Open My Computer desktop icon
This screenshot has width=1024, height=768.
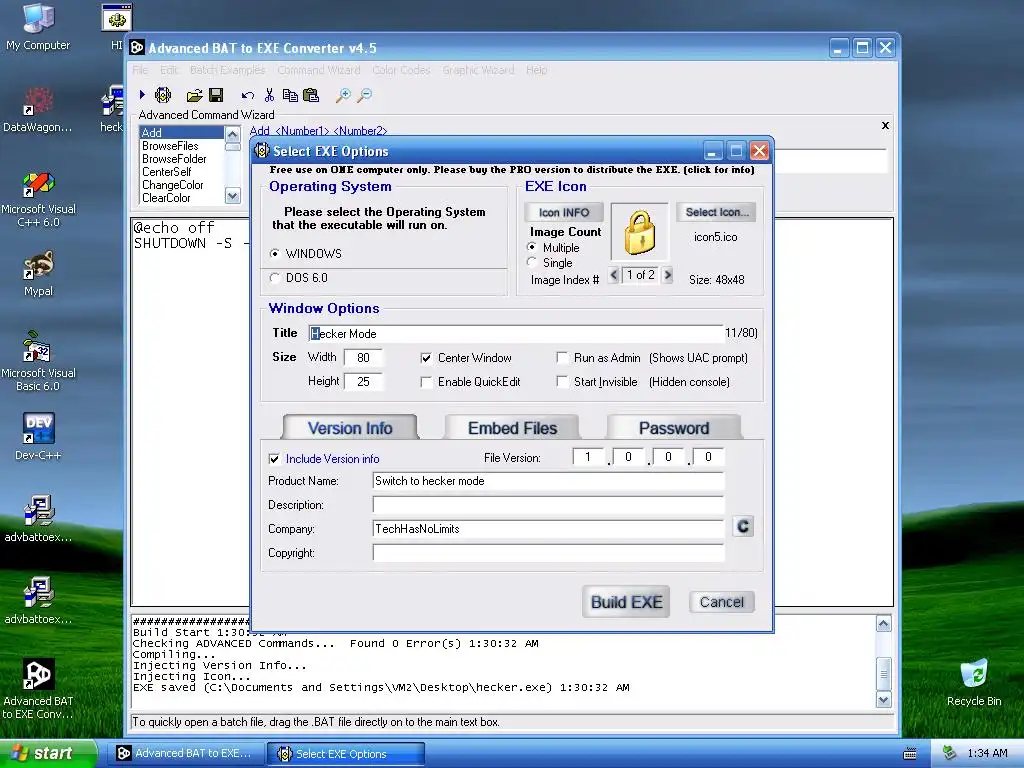point(38,27)
